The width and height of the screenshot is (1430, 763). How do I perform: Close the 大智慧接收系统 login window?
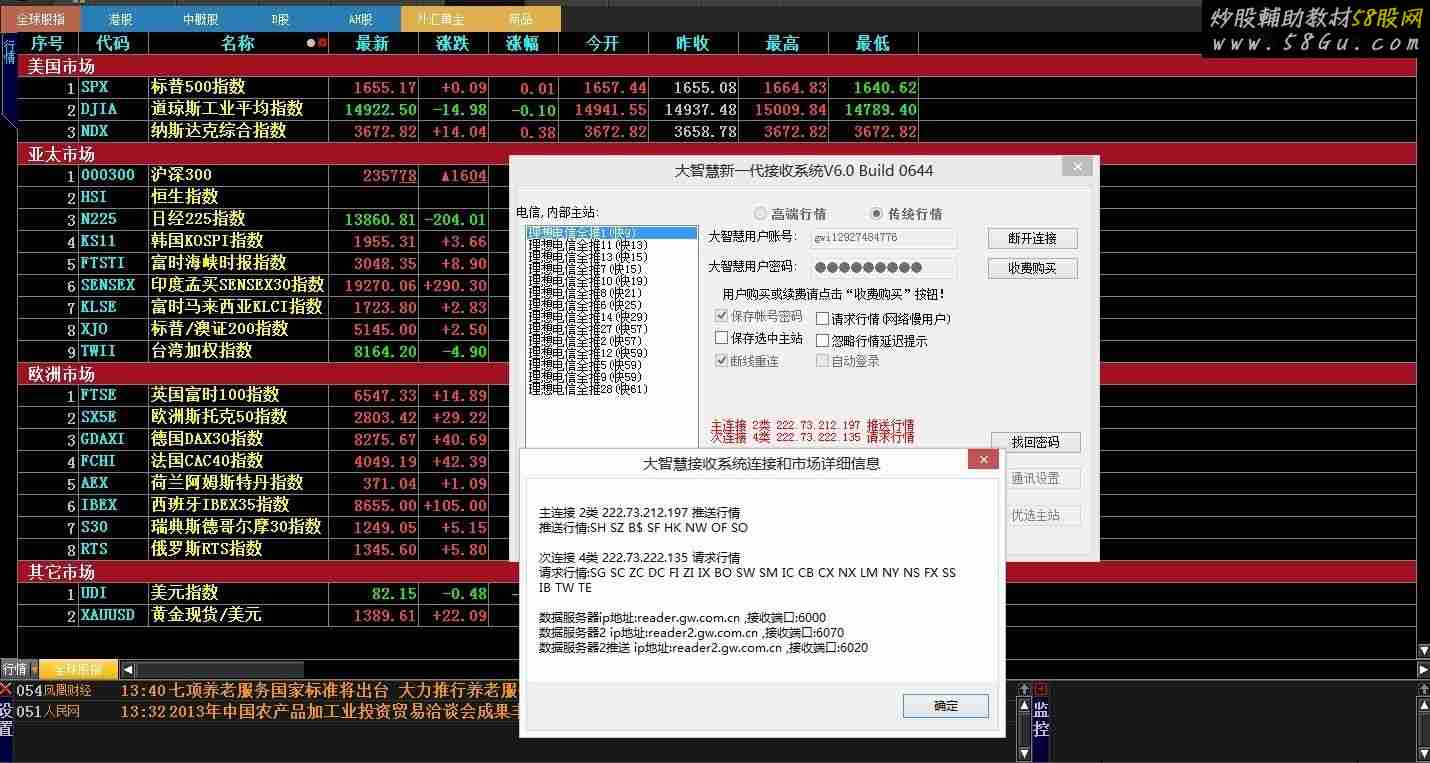point(1076,167)
